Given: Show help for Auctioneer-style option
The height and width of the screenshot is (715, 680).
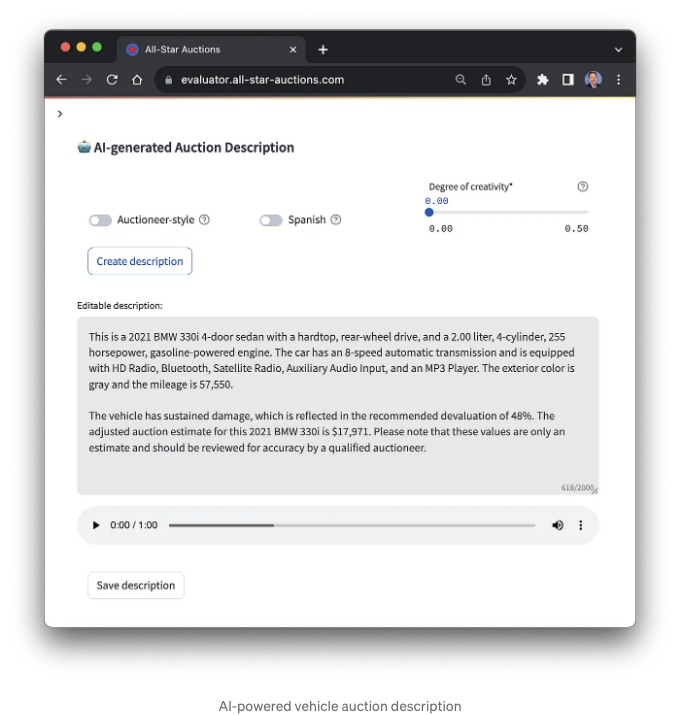Looking at the screenshot, I should [x=204, y=220].
